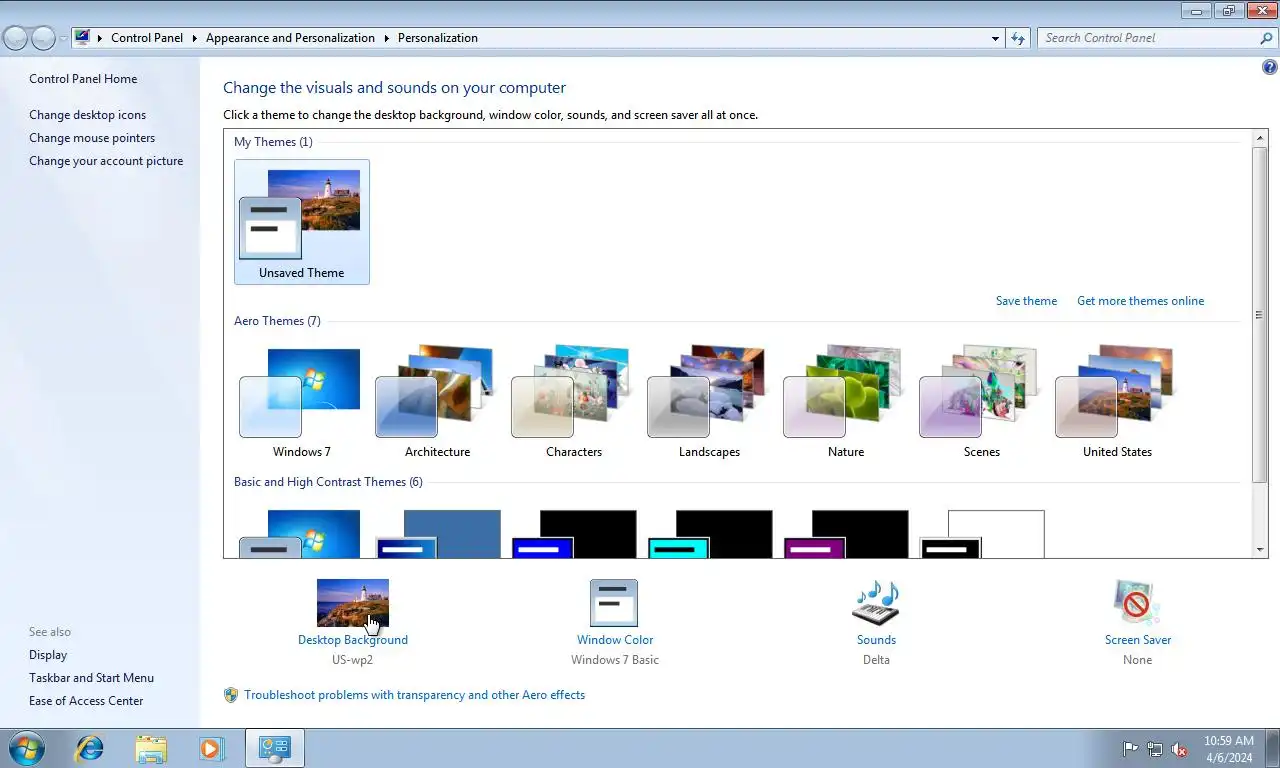The height and width of the screenshot is (768, 1280).
Task: Select the Unsaved Theme thumbnail
Action: pyautogui.click(x=301, y=222)
